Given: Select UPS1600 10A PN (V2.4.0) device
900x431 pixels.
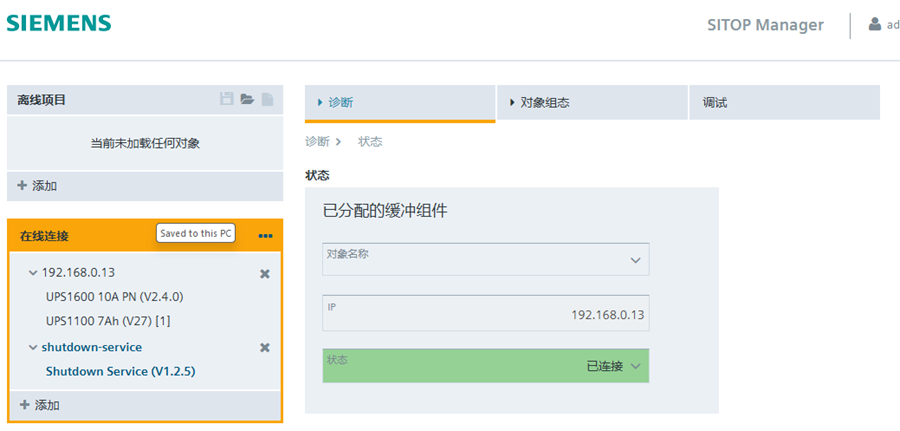Looking at the screenshot, I should 114,297.
